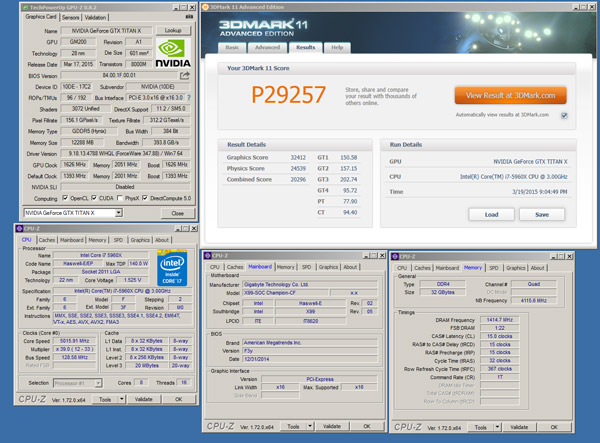Click Tools button in CPU-Z Mainboard window
The image size is (600, 443).
[x=293, y=426]
